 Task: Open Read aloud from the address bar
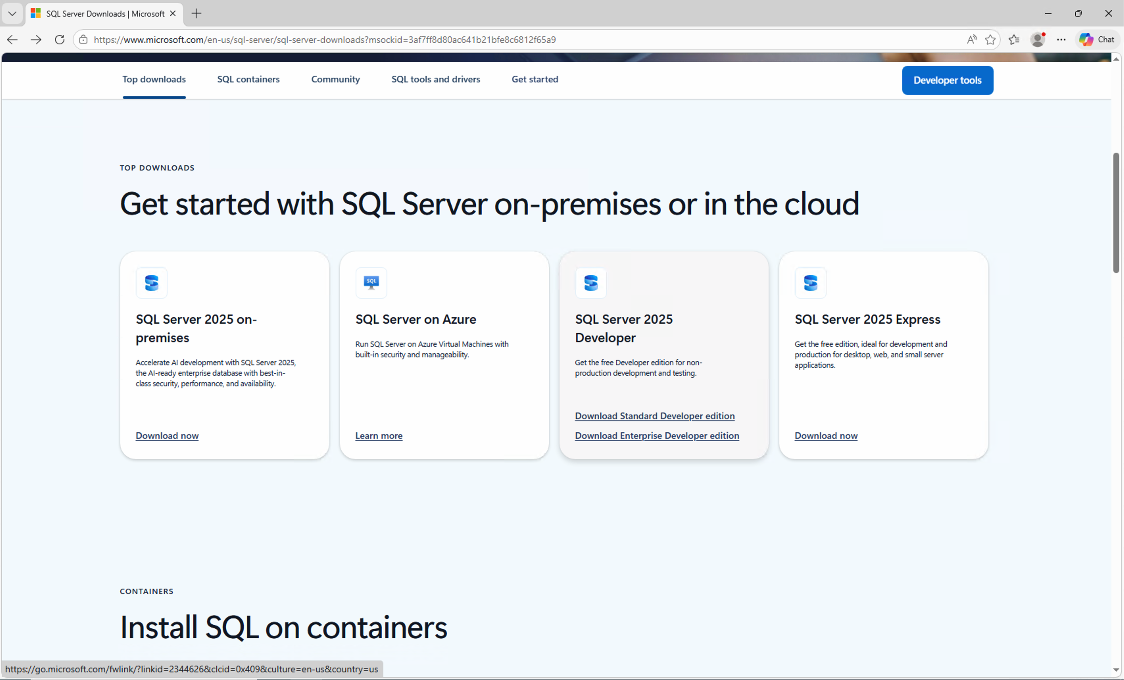tap(971, 39)
